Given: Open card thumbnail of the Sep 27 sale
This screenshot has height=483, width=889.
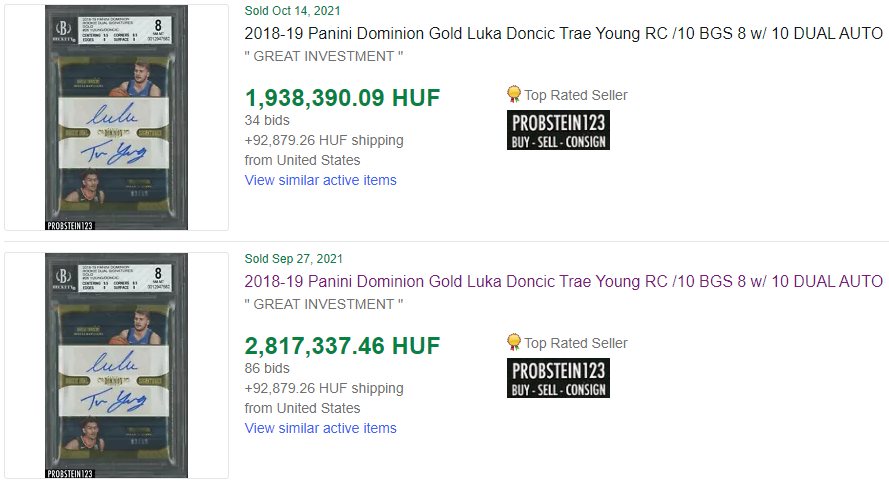Looking at the screenshot, I should (117, 365).
